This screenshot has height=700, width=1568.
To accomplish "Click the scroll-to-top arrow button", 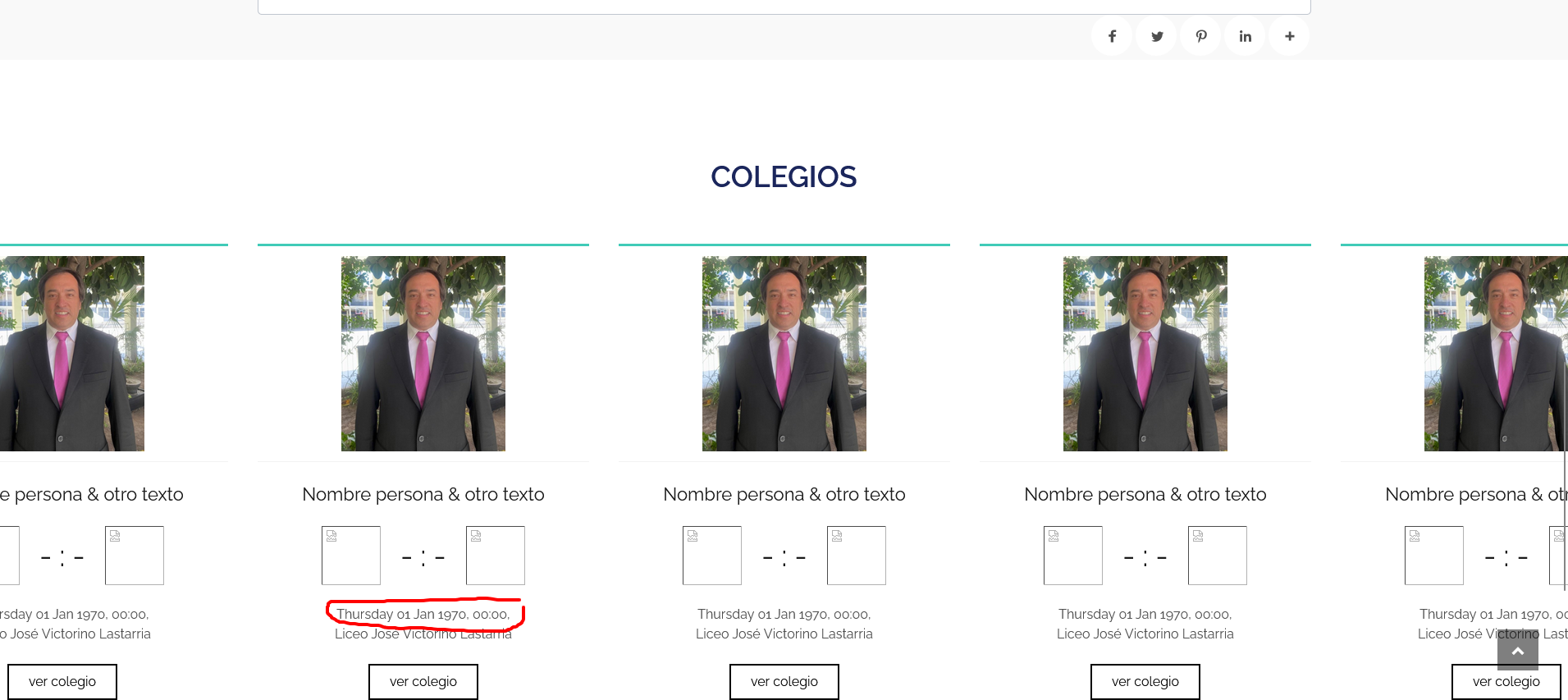I will (x=1517, y=651).
